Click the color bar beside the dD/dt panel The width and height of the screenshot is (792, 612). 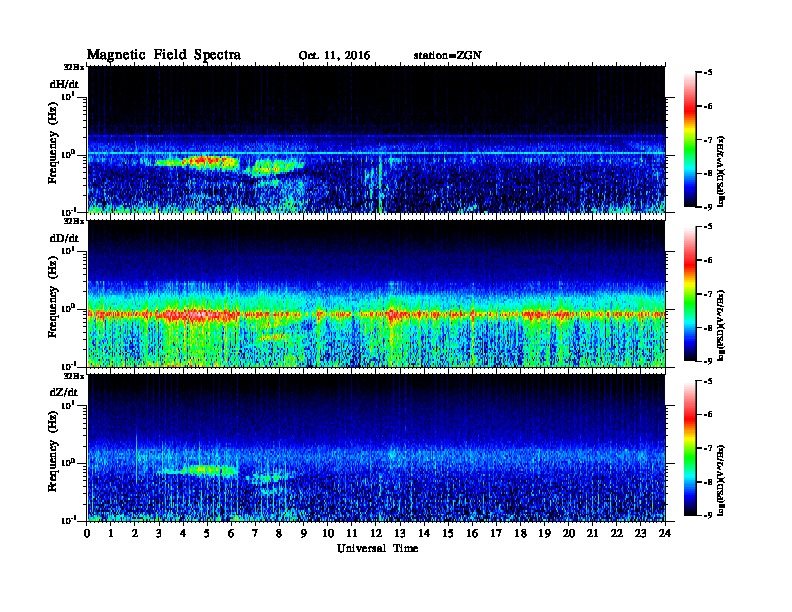(x=689, y=294)
